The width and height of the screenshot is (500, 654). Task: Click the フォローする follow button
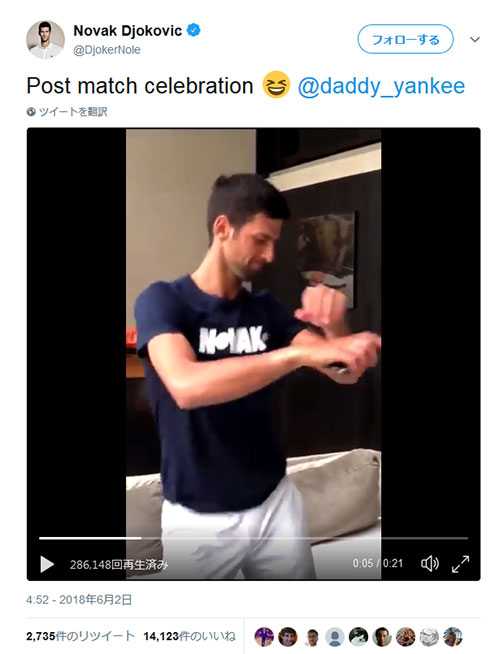tap(405, 39)
